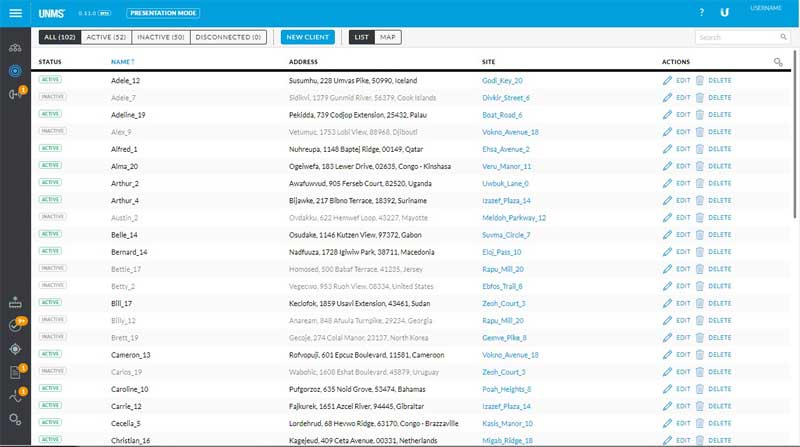Screen dimensions: 800x447
Task: Open the firmware download sidebar icon
Action: (15, 302)
